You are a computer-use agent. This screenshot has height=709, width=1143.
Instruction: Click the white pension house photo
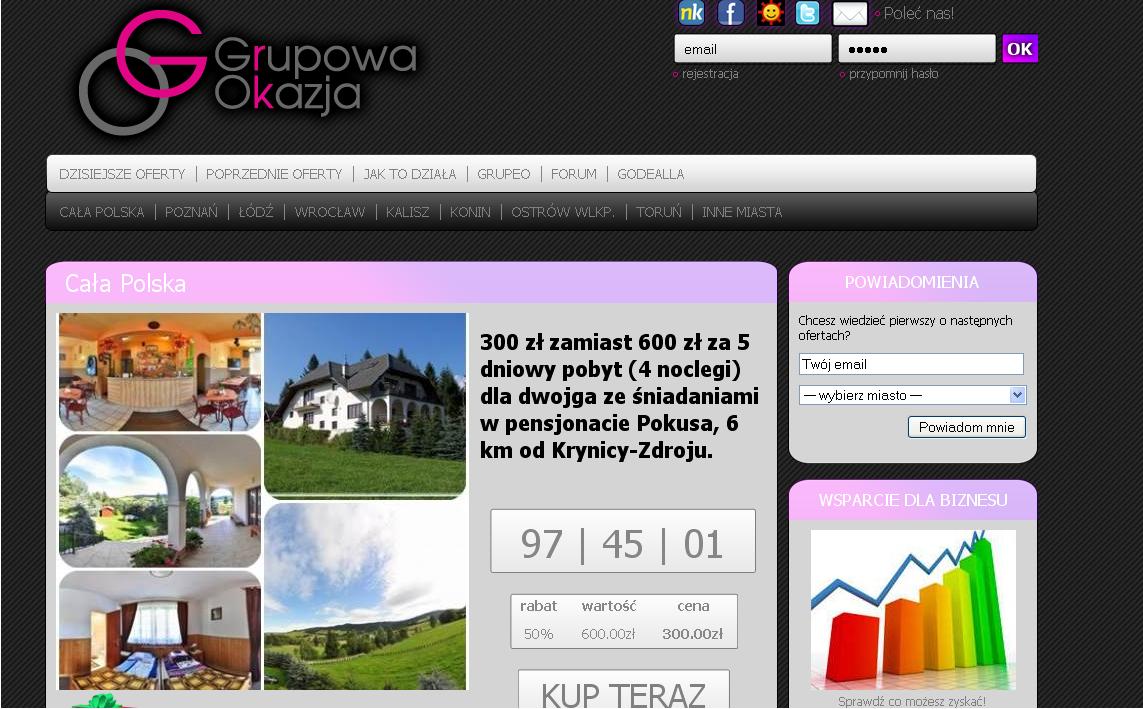click(x=365, y=405)
